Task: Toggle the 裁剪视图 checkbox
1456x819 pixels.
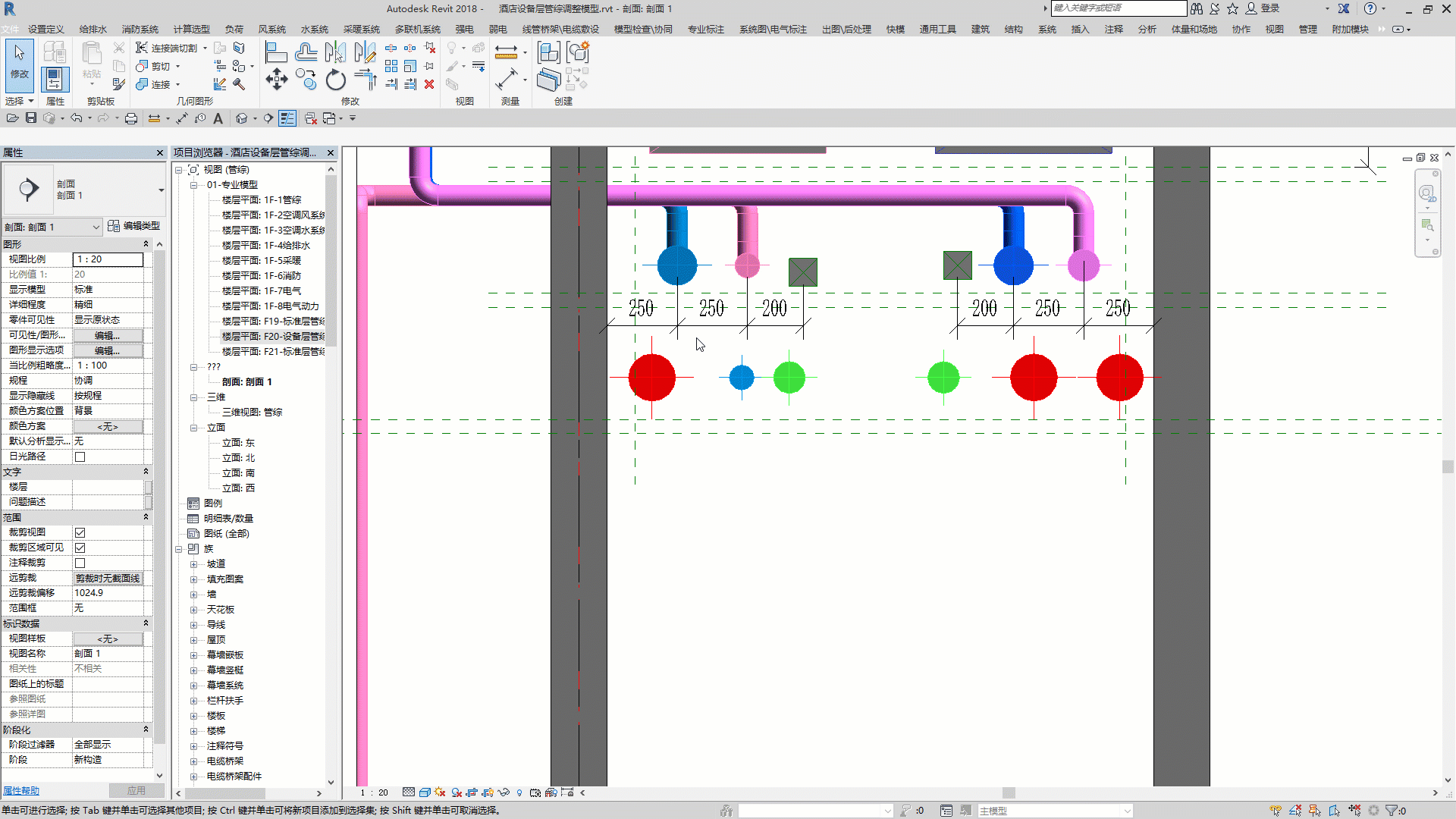Action: click(80, 532)
